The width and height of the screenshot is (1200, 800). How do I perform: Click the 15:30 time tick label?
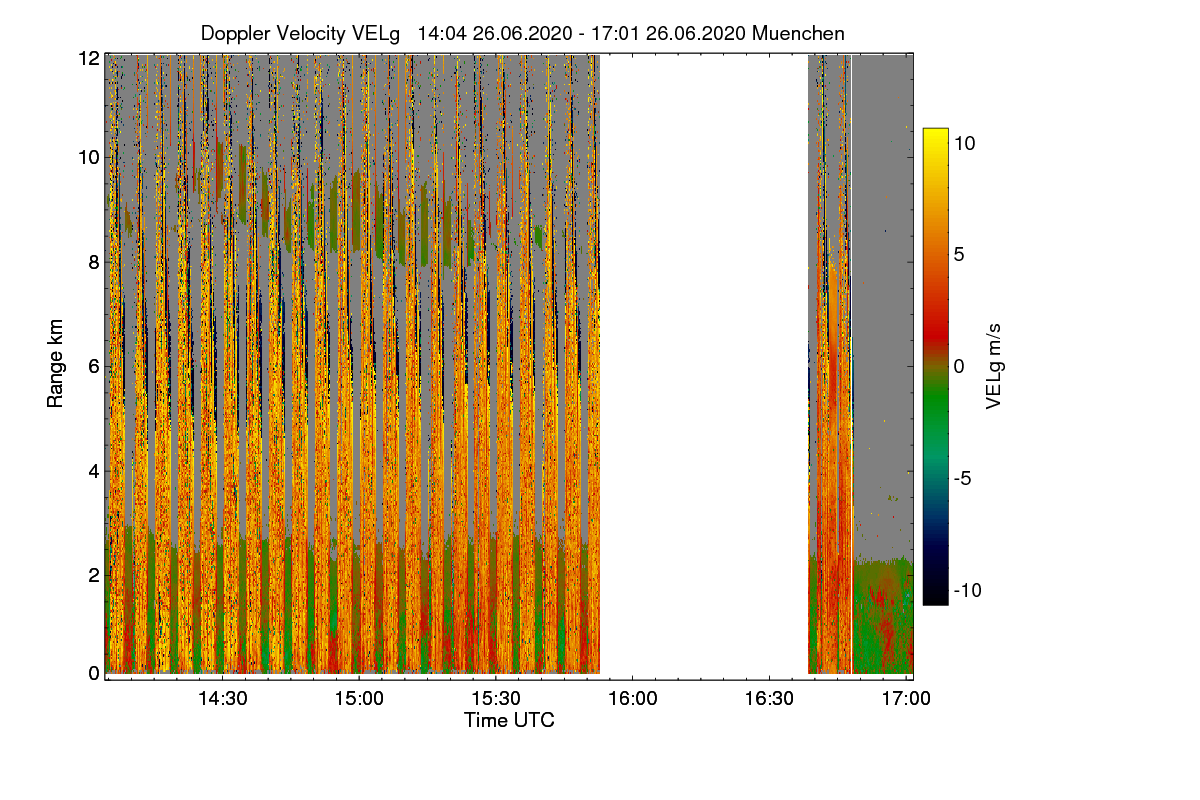(497, 698)
